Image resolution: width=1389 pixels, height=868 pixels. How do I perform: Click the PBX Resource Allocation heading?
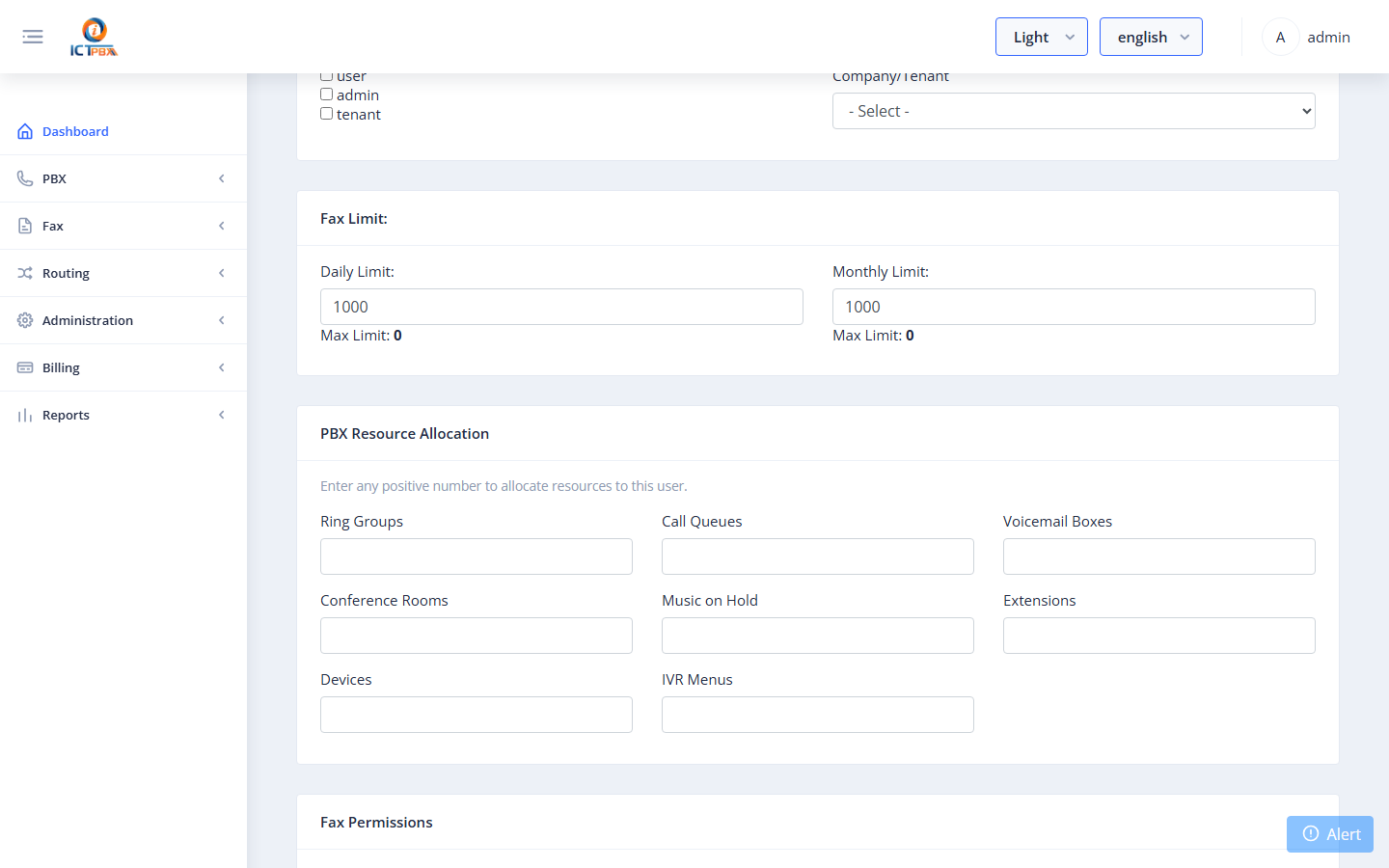[x=404, y=434]
